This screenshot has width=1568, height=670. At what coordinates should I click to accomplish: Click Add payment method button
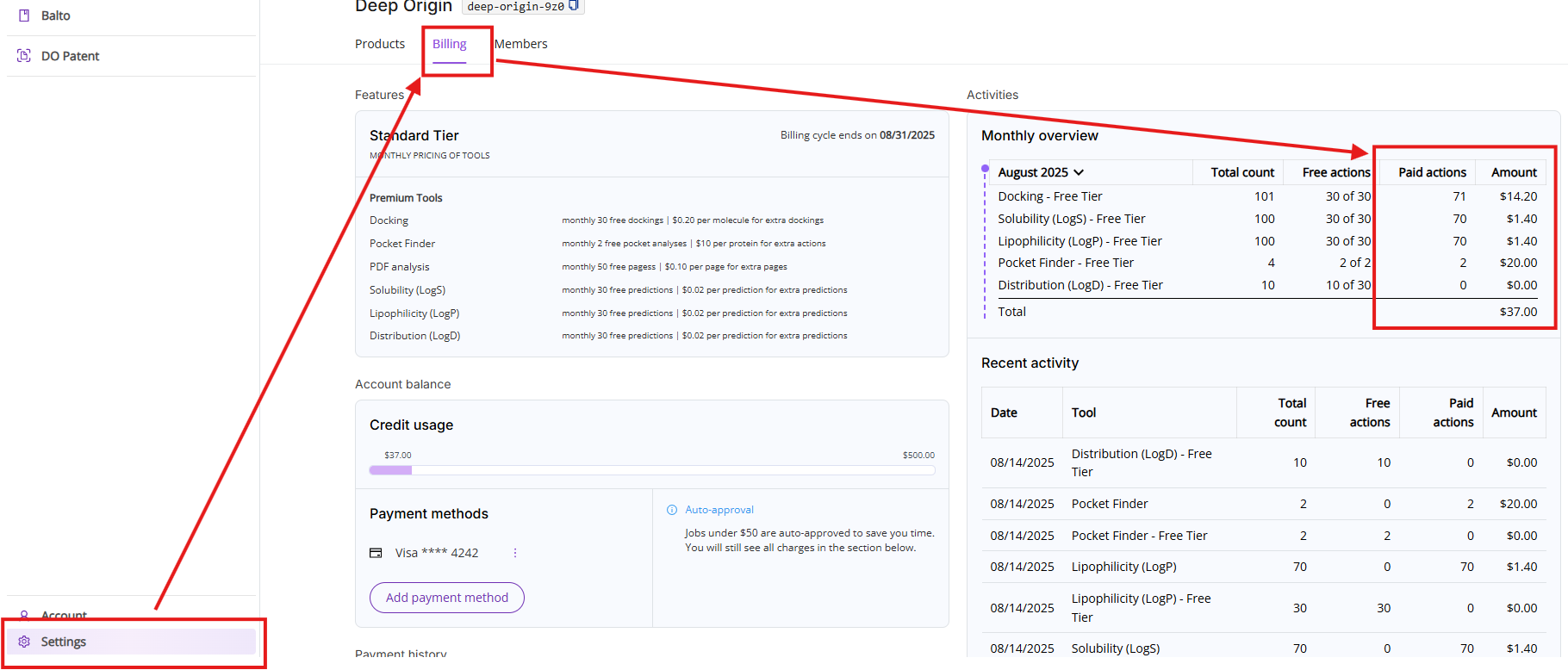click(446, 598)
